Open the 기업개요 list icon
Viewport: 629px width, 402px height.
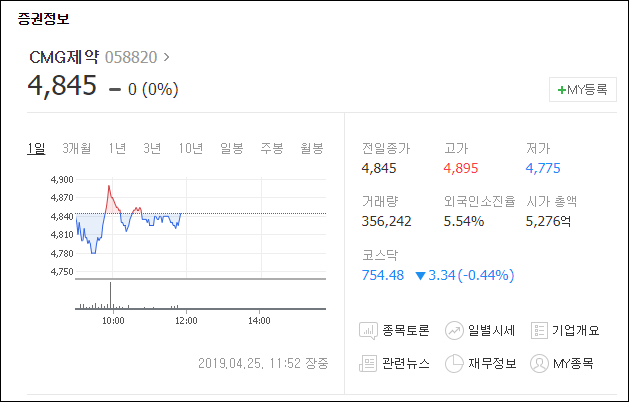tap(539, 331)
